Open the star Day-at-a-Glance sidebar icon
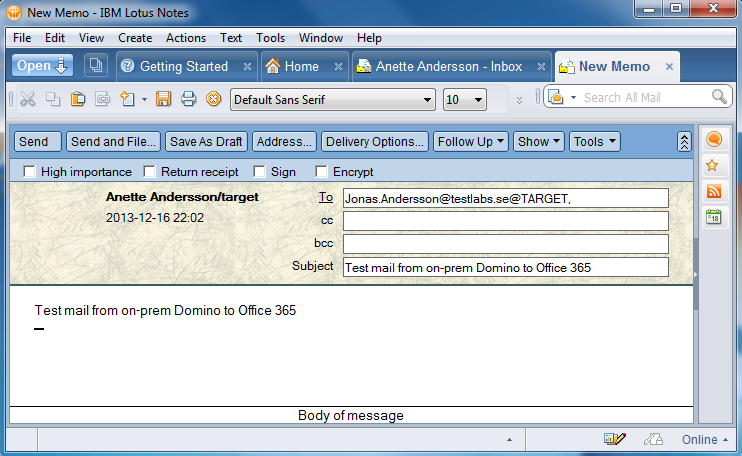 click(712, 165)
